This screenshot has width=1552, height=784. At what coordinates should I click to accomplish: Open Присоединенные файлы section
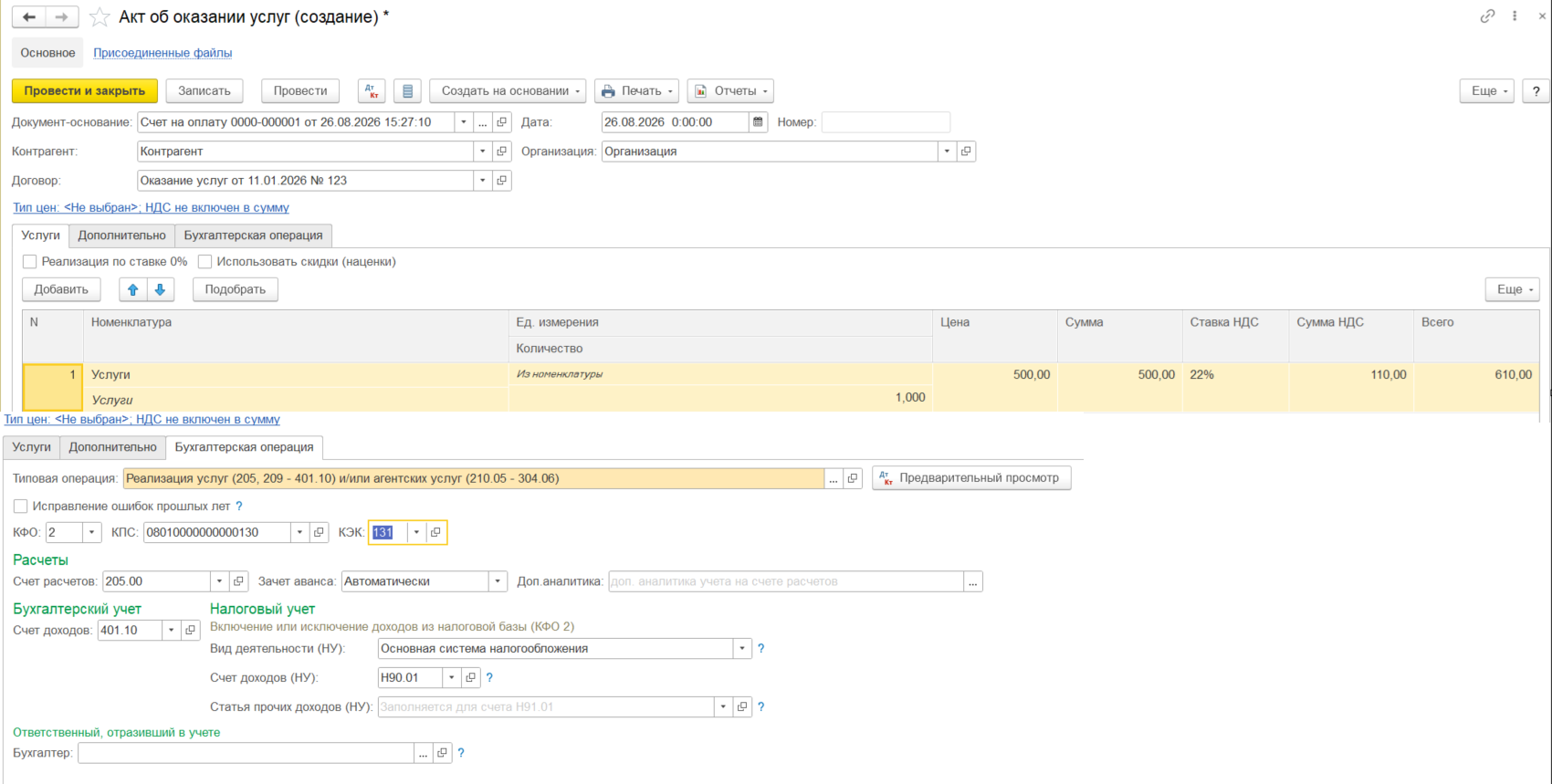tap(163, 53)
